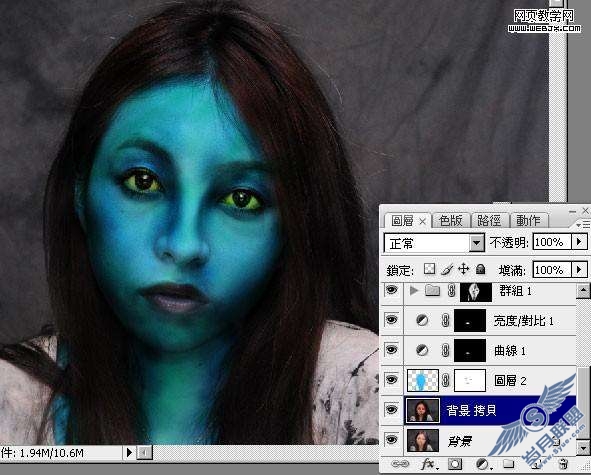Lock position move icon
Image resolution: width=591 pixels, height=475 pixels.
[463, 269]
